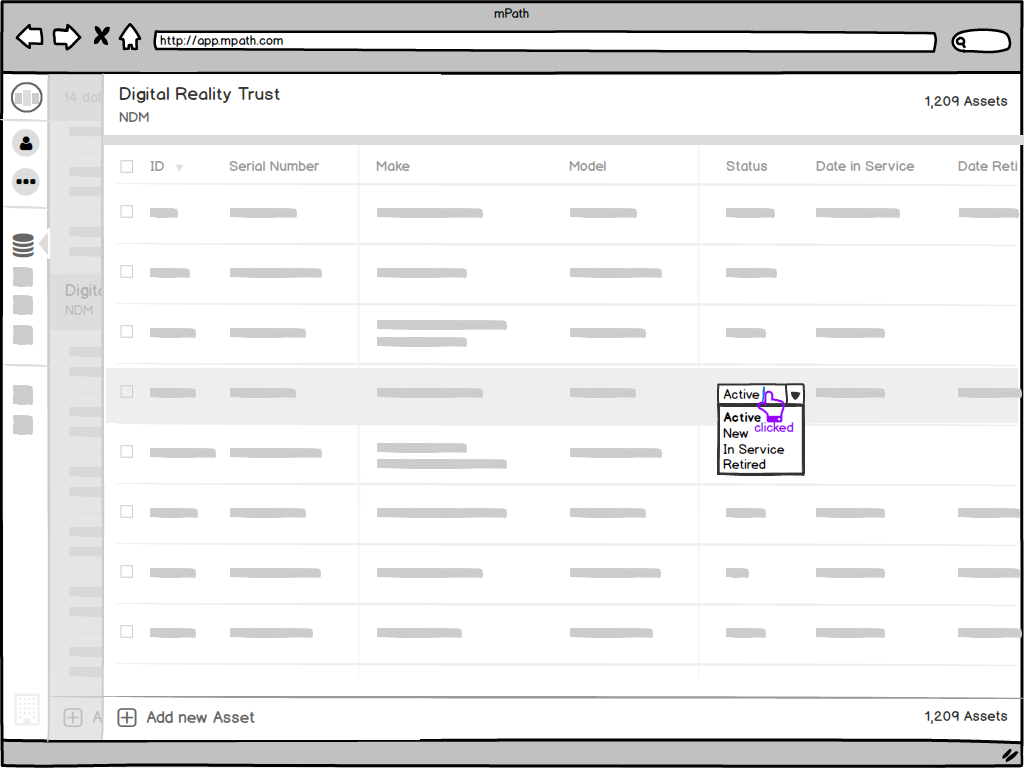Open the Status dropdown arrow on Active

pos(794,395)
